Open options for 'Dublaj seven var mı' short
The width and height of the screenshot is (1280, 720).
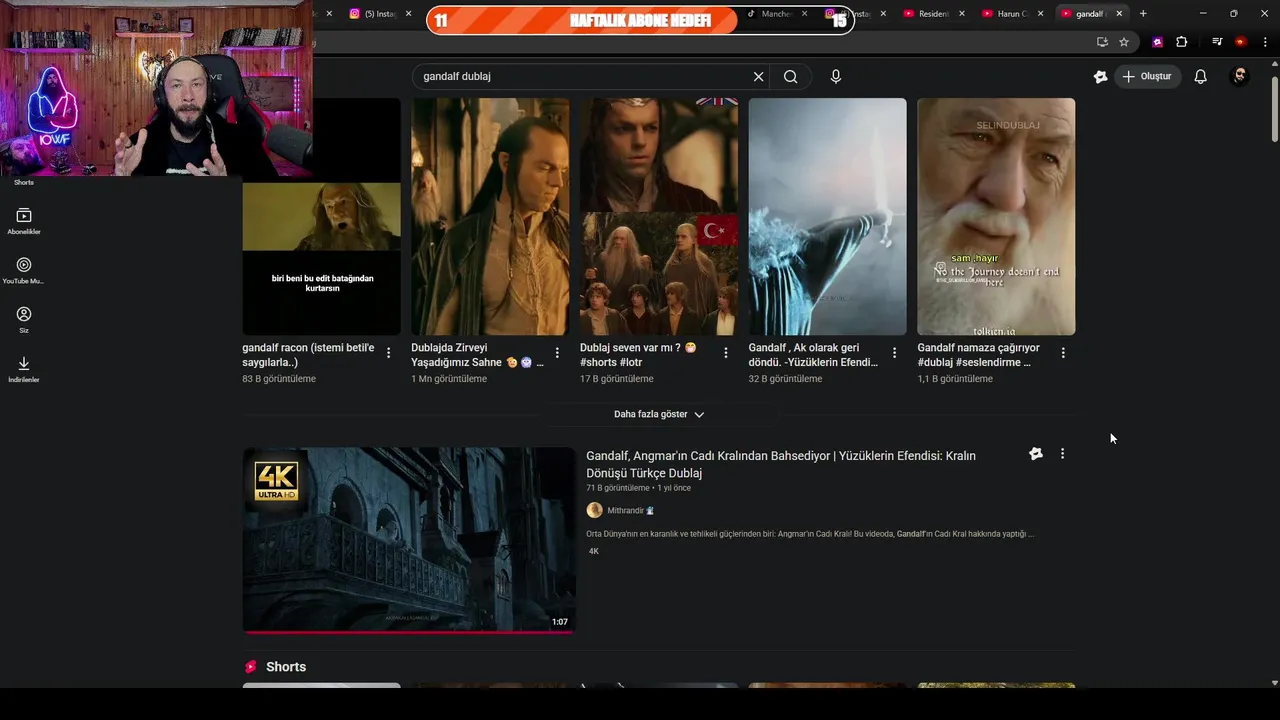726,353
